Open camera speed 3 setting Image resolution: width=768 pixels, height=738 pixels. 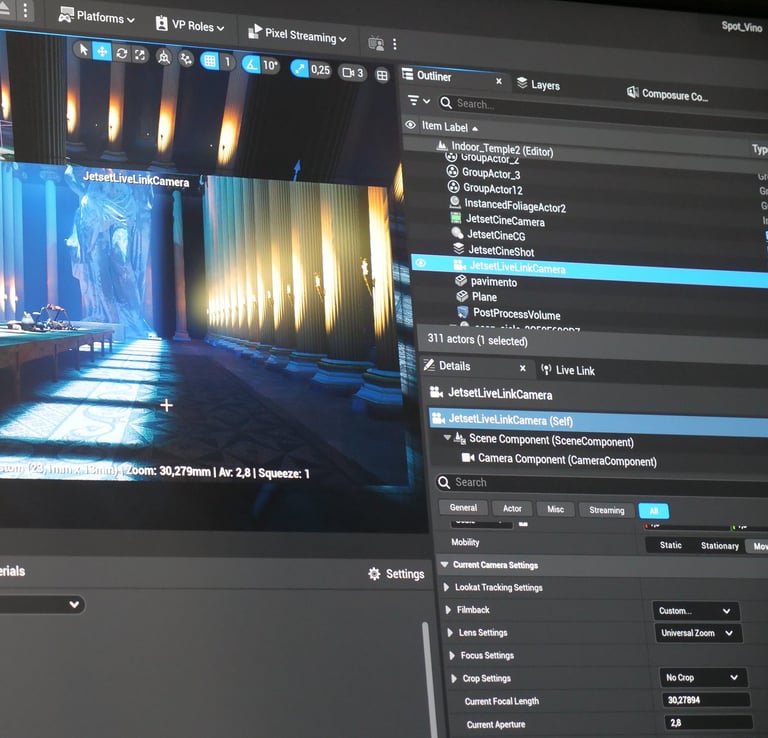pos(353,73)
